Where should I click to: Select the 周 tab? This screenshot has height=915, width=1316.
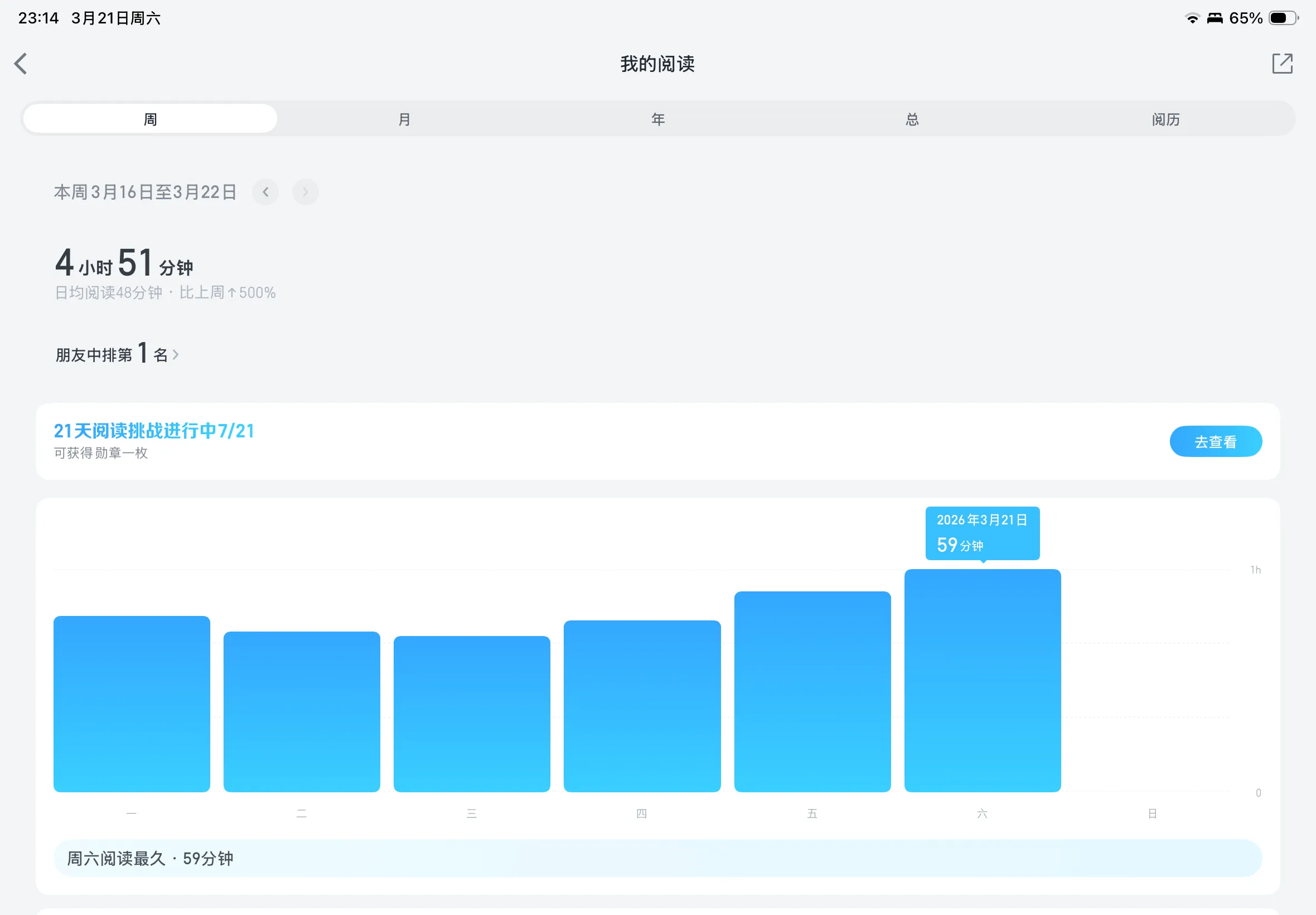pos(150,119)
